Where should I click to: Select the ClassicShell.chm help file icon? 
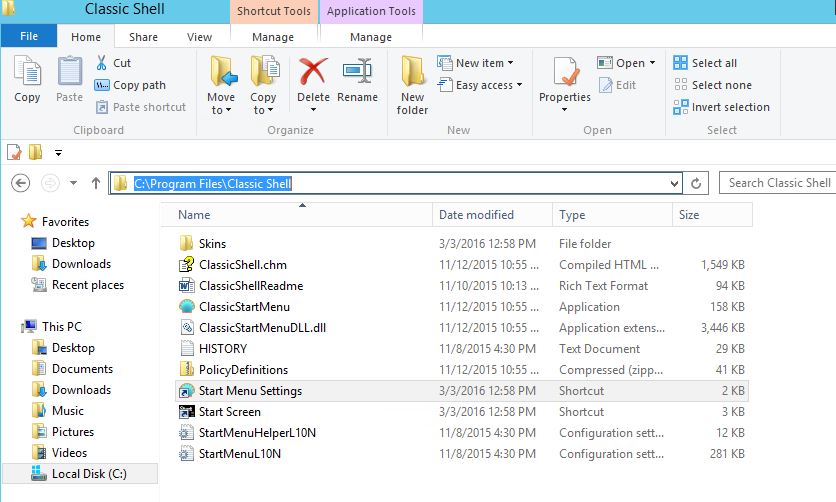[187, 264]
